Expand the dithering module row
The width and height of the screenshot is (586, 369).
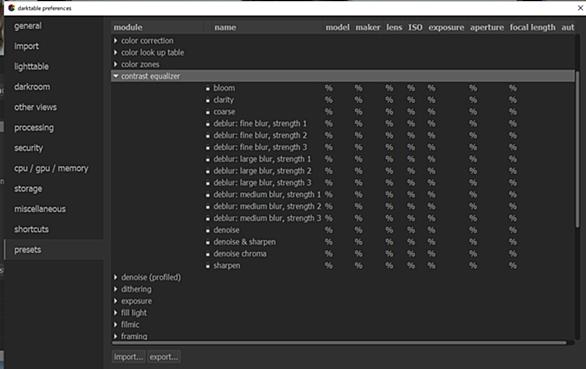pos(116,289)
